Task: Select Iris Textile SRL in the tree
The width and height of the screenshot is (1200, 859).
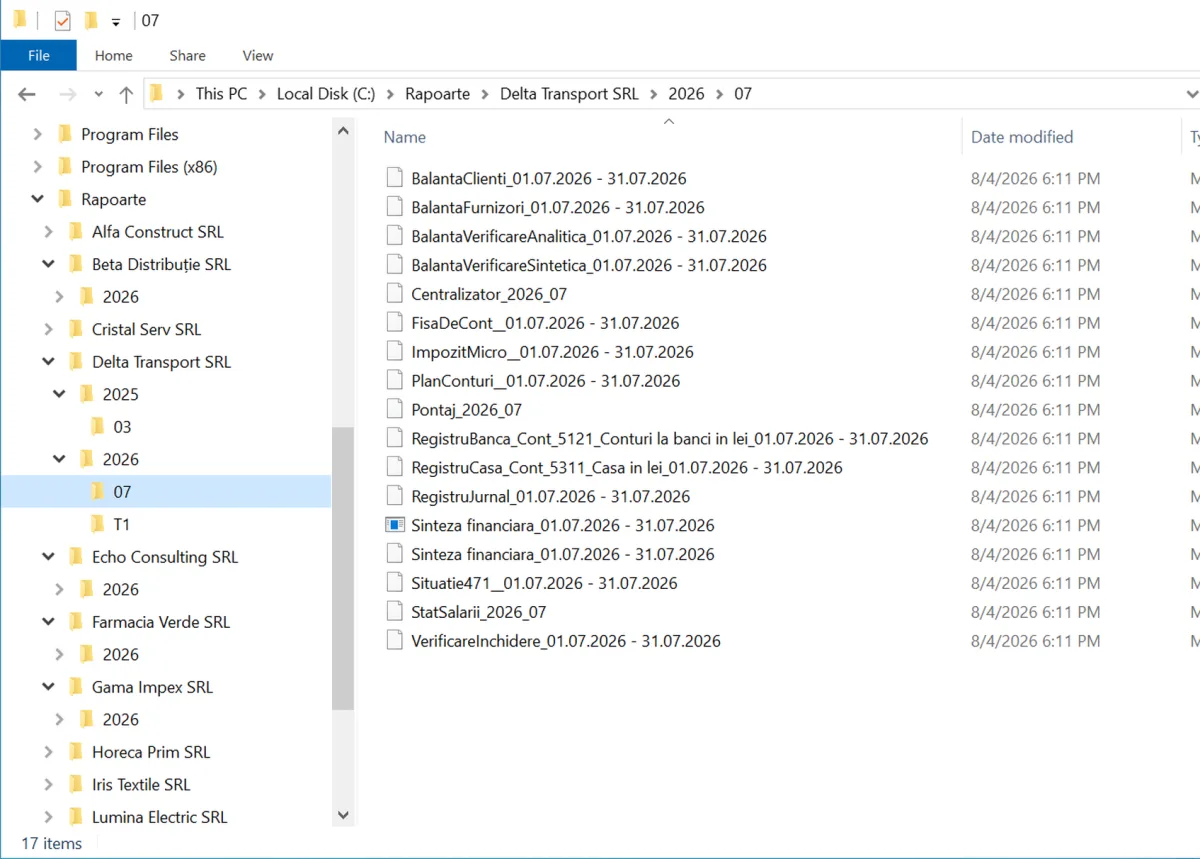Action: pos(141,785)
